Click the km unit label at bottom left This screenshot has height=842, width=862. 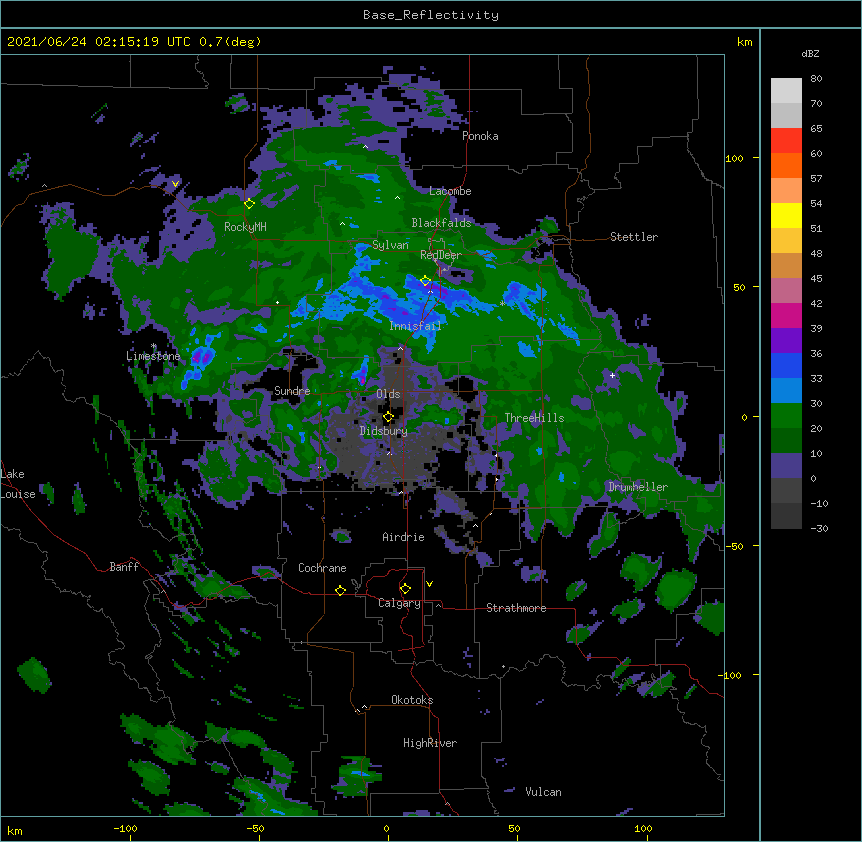coord(15,831)
